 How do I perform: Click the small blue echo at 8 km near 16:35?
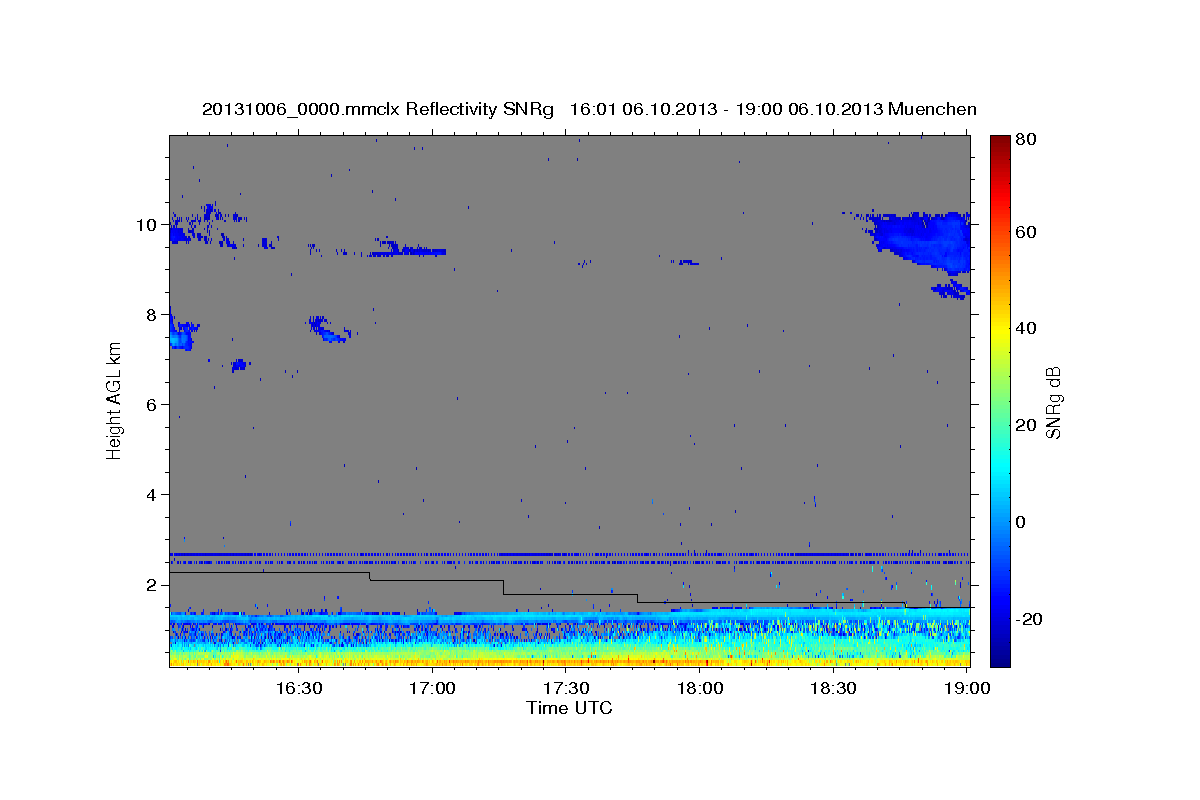(x=329, y=328)
